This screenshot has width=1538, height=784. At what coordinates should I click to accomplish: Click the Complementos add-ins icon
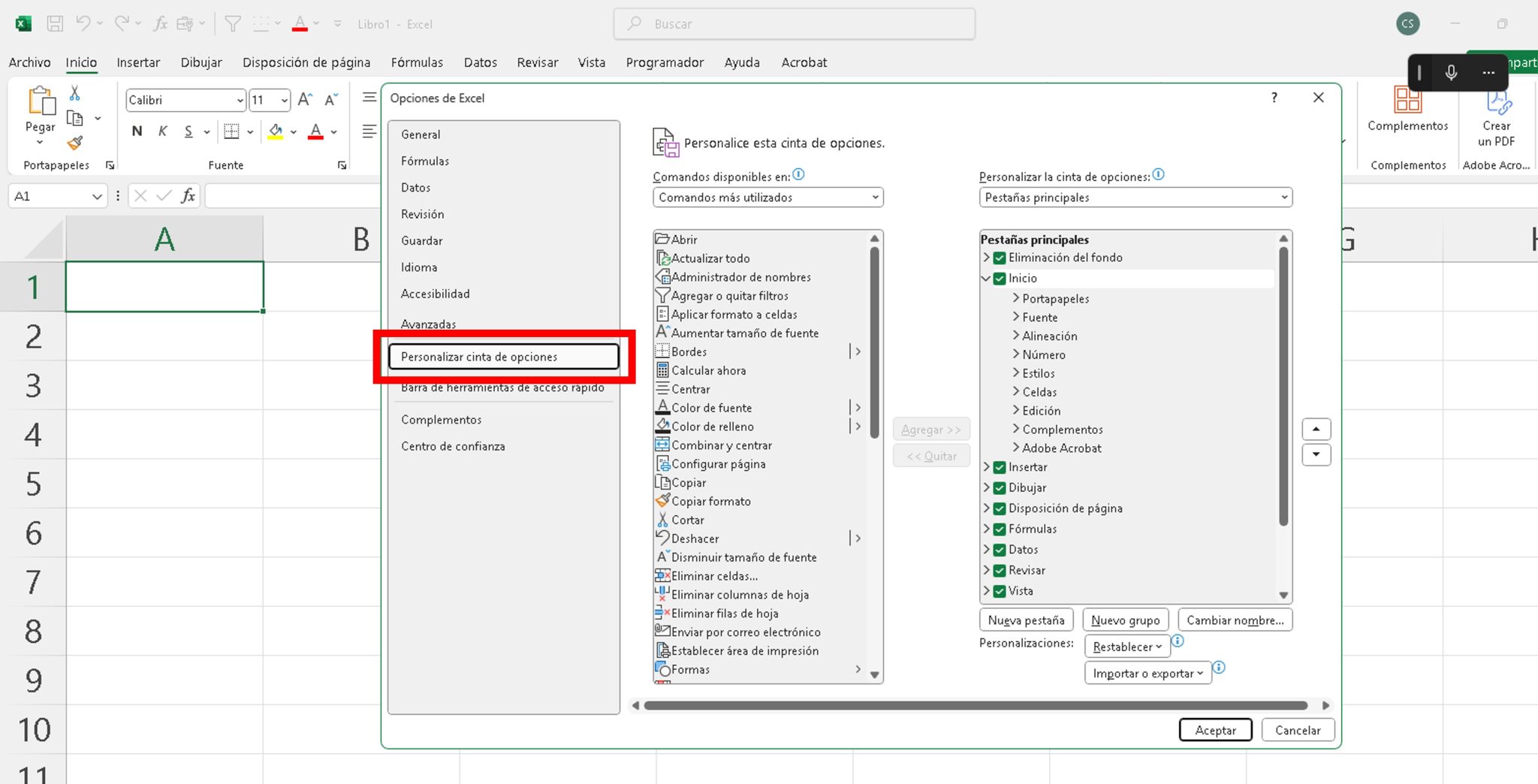pyautogui.click(x=1407, y=99)
